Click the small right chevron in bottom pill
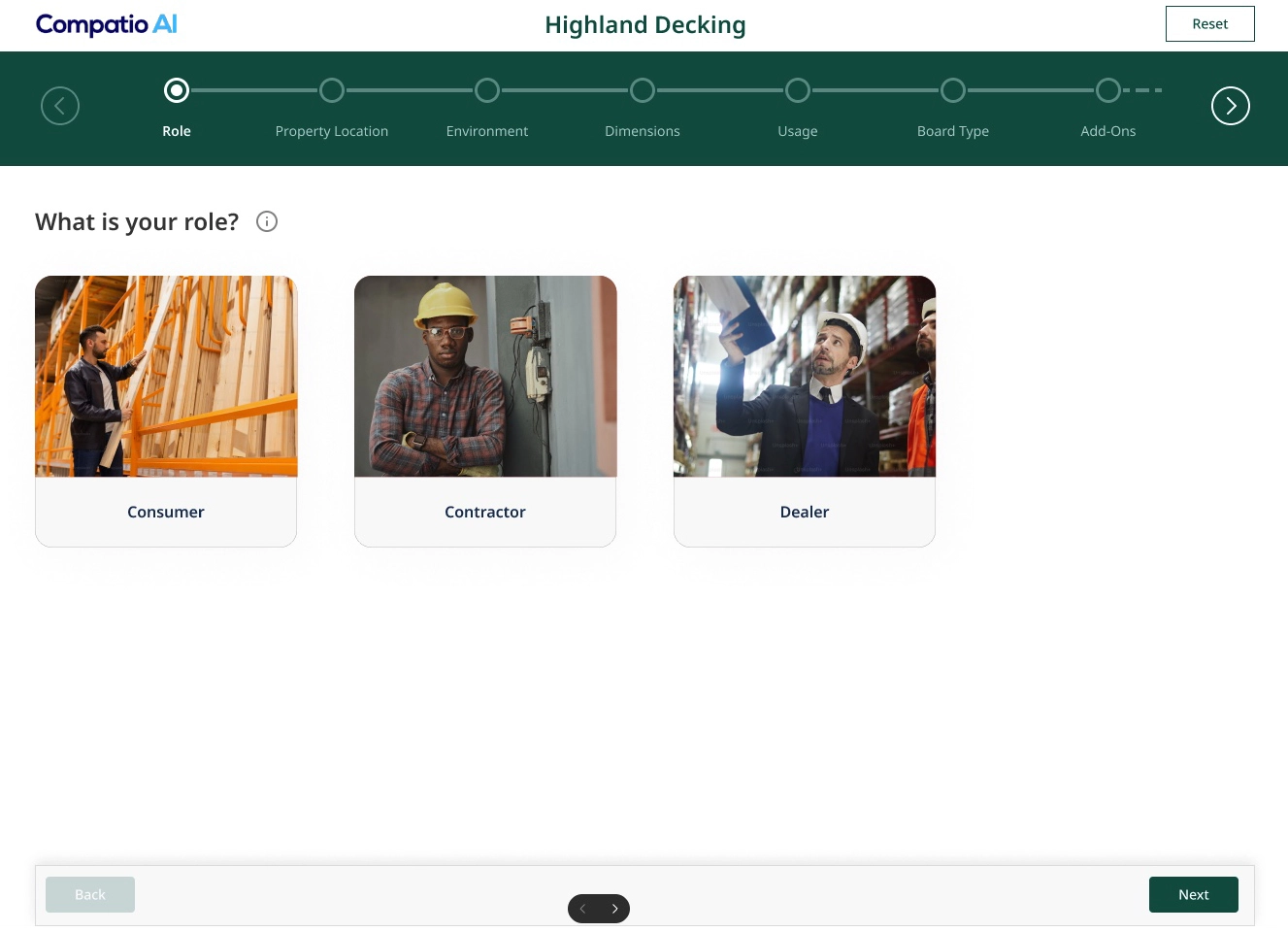 coord(615,909)
